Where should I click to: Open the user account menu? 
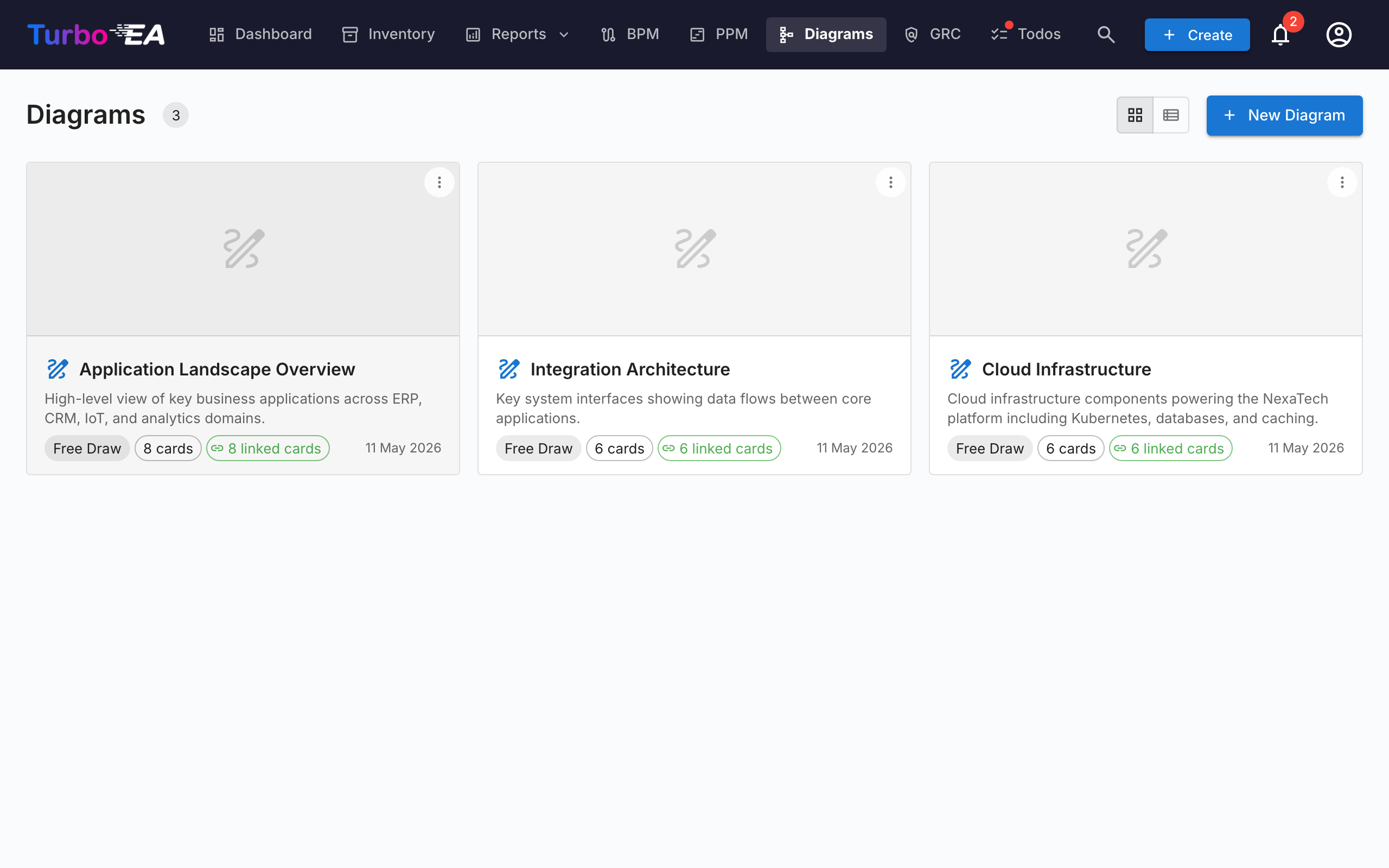tap(1339, 34)
